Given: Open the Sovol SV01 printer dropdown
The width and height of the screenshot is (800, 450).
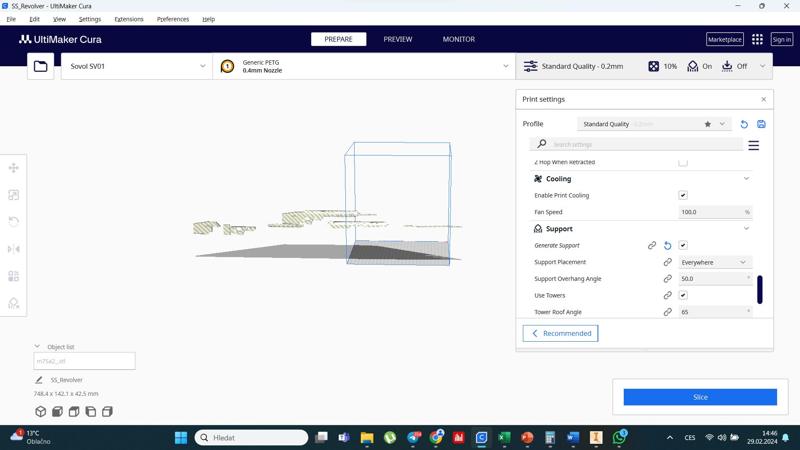Looking at the screenshot, I should (137, 66).
